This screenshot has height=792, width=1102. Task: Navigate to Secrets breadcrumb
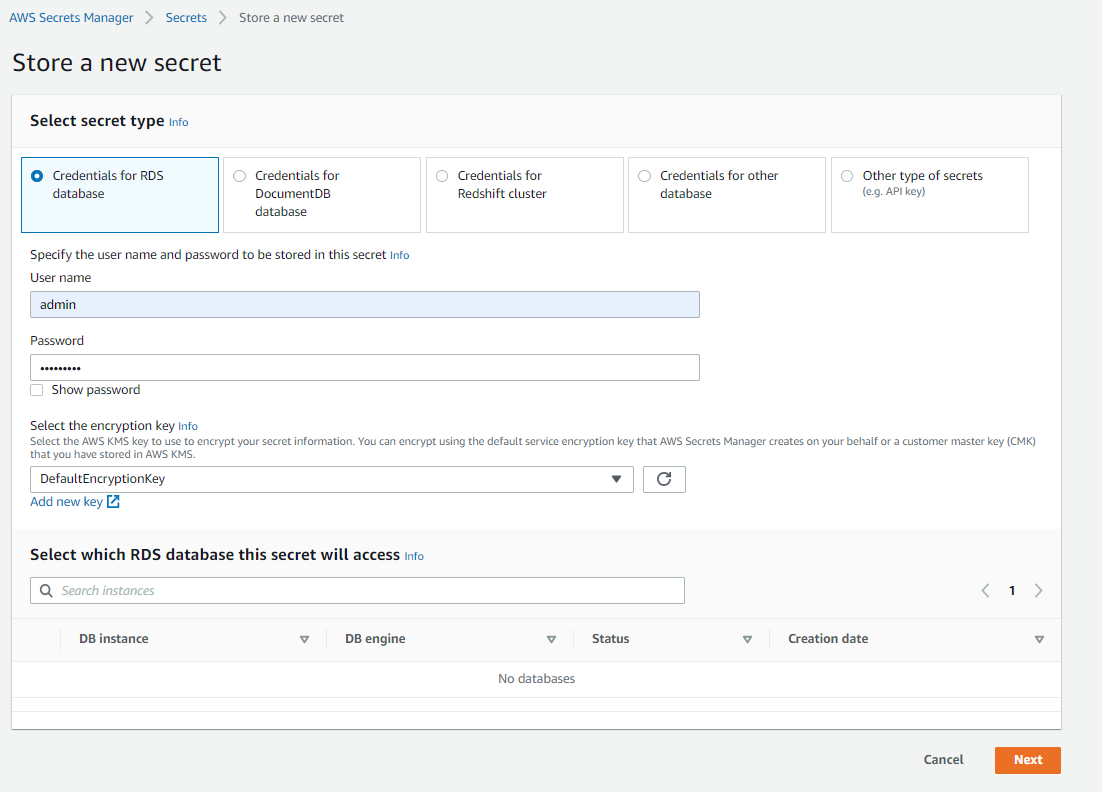point(186,18)
